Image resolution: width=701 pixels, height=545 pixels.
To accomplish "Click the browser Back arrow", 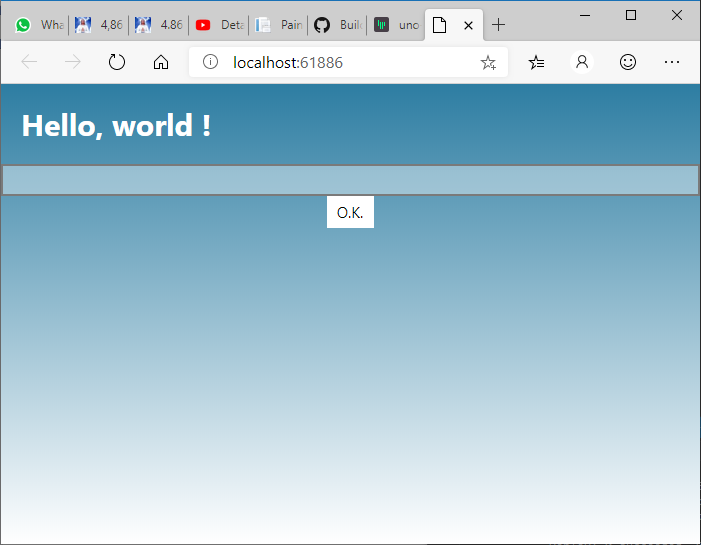I will point(29,62).
